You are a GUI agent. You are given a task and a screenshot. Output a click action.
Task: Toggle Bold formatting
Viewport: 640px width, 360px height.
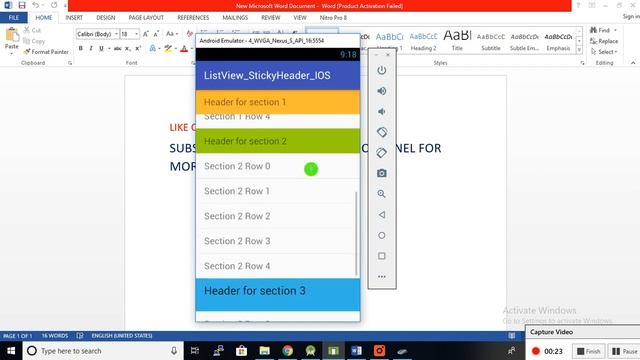tap(81, 49)
